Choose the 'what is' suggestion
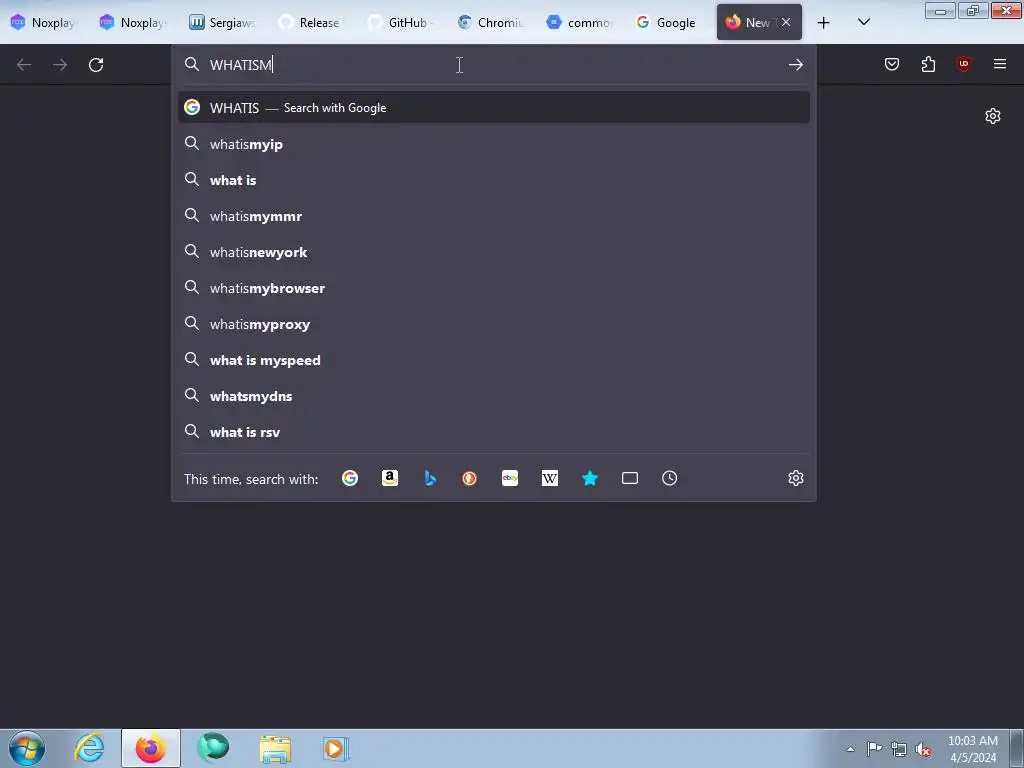This screenshot has width=1024, height=768. pos(494,180)
